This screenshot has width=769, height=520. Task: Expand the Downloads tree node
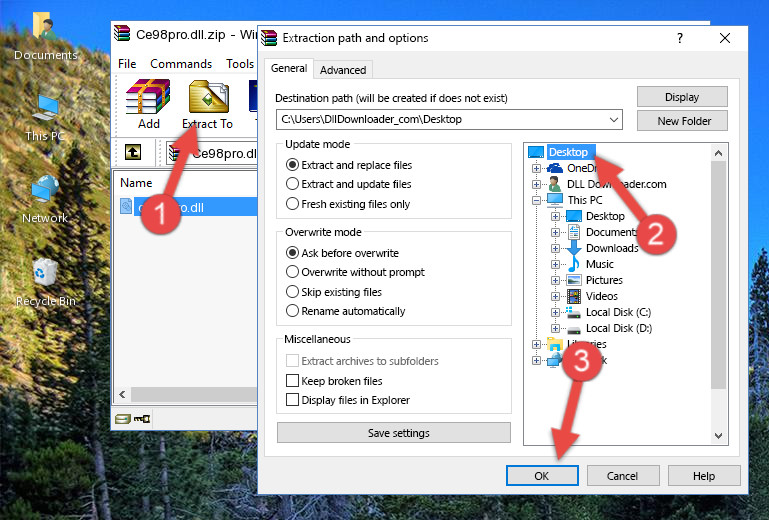pyautogui.click(x=555, y=248)
